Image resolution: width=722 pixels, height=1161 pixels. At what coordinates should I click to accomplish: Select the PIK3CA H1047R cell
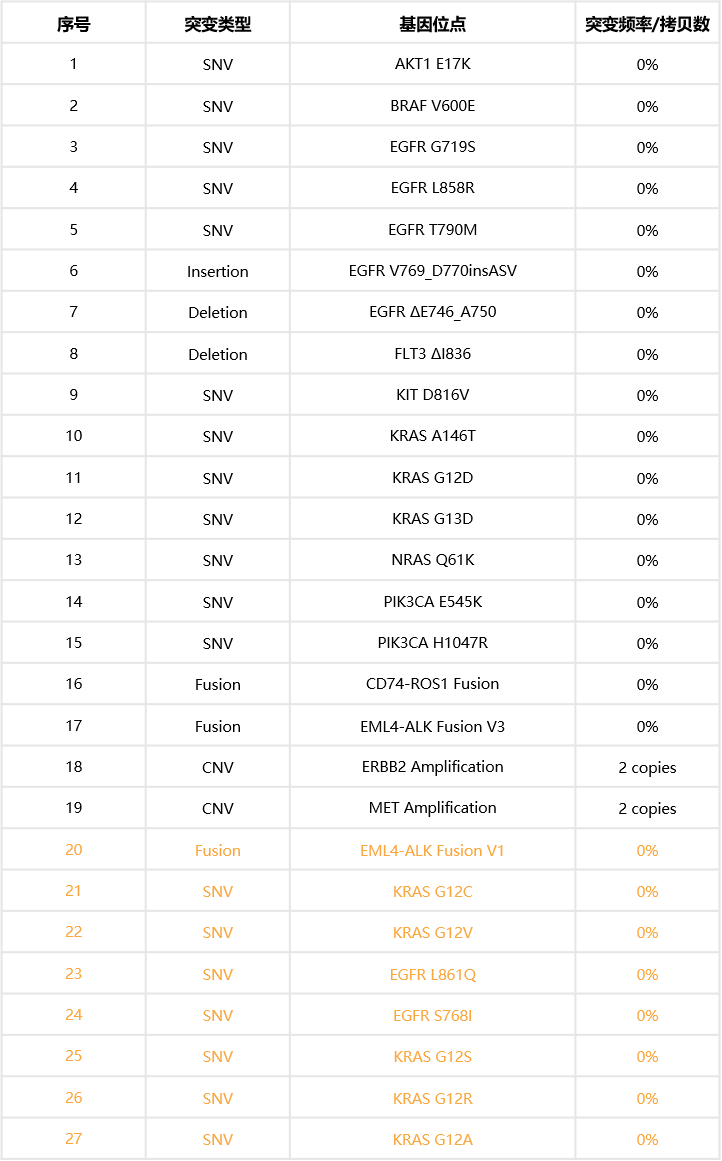[432, 643]
